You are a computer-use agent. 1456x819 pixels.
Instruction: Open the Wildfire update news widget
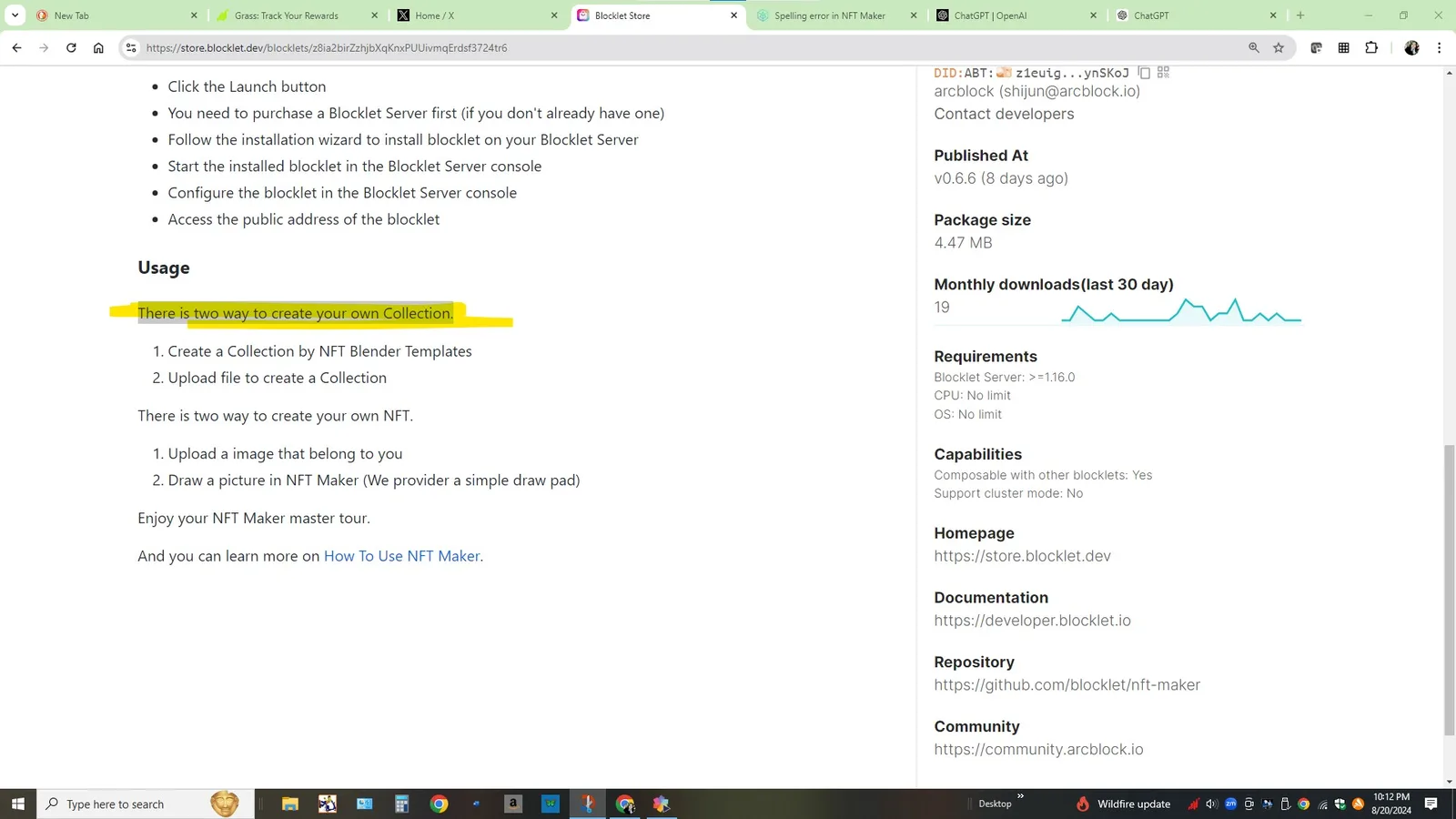[1123, 804]
